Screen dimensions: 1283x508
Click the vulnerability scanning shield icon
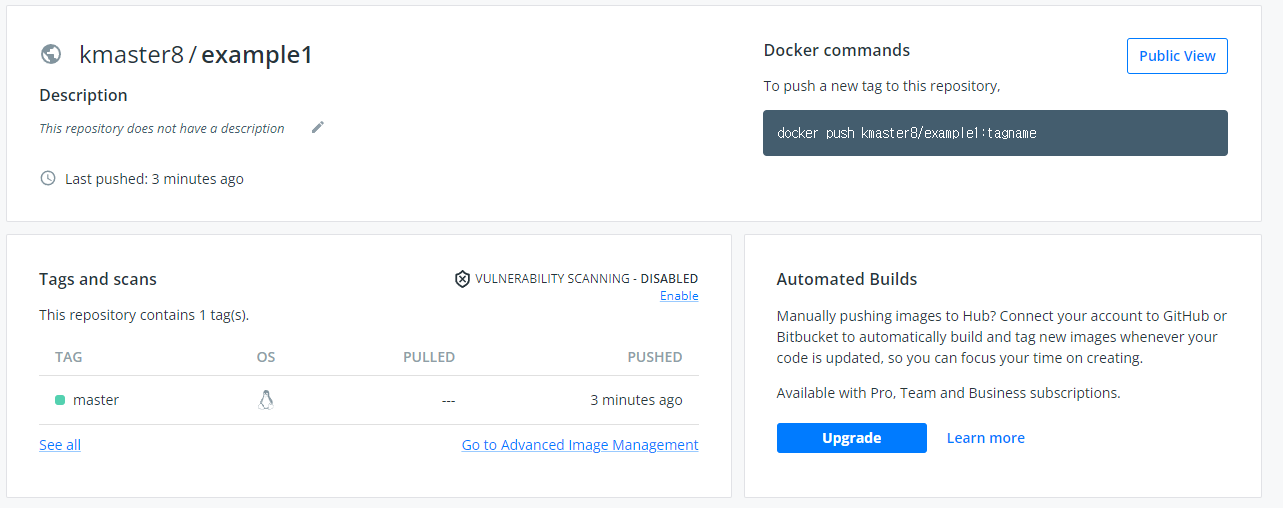[x=462, y=279]
